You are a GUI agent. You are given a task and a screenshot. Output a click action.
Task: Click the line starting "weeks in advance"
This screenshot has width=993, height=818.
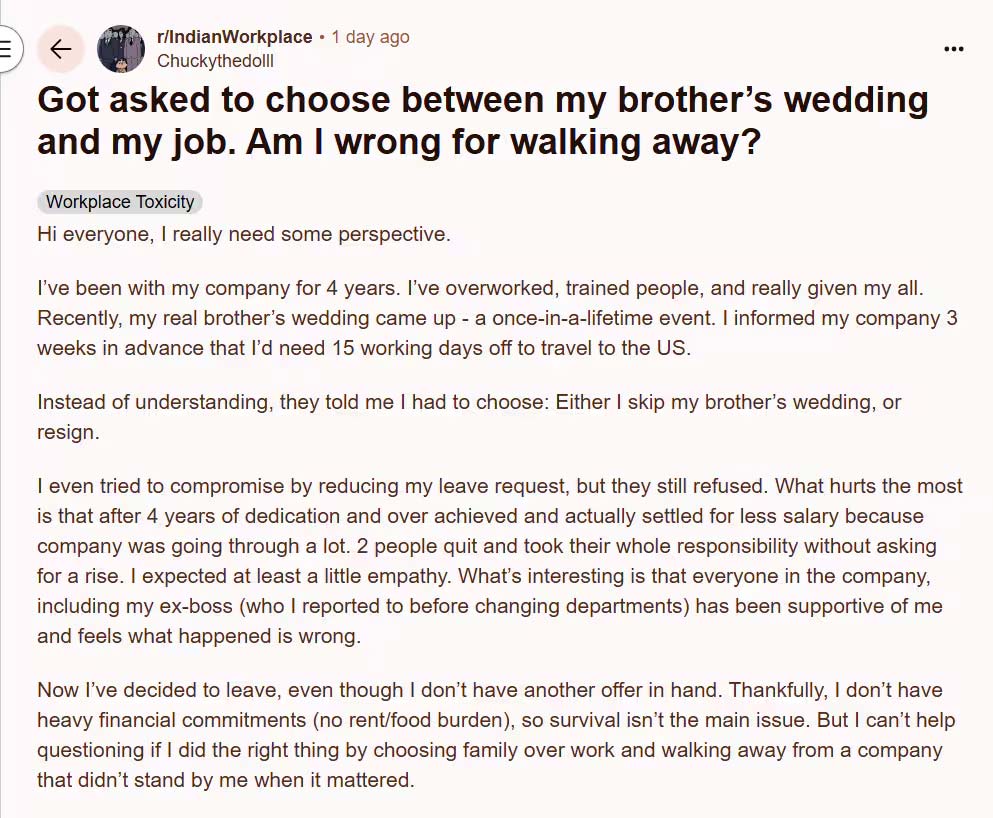pos(364,349)
